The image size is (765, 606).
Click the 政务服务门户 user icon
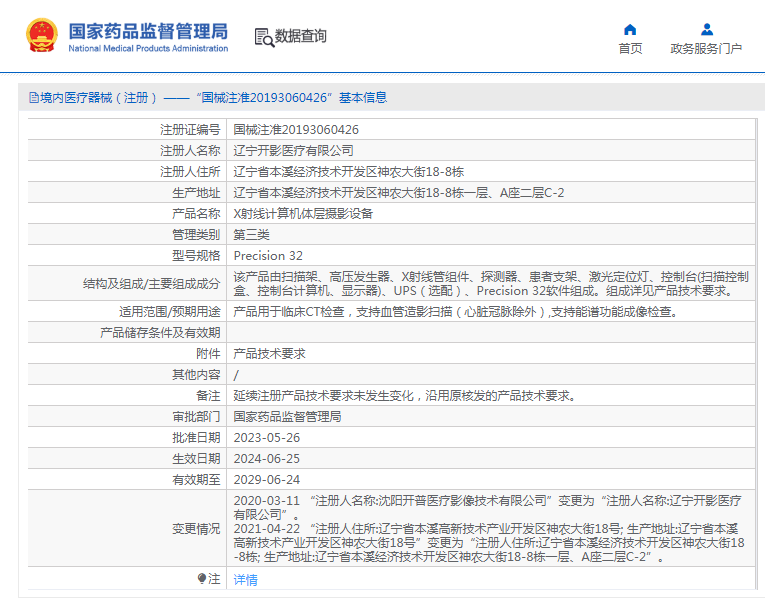[706, 30]
